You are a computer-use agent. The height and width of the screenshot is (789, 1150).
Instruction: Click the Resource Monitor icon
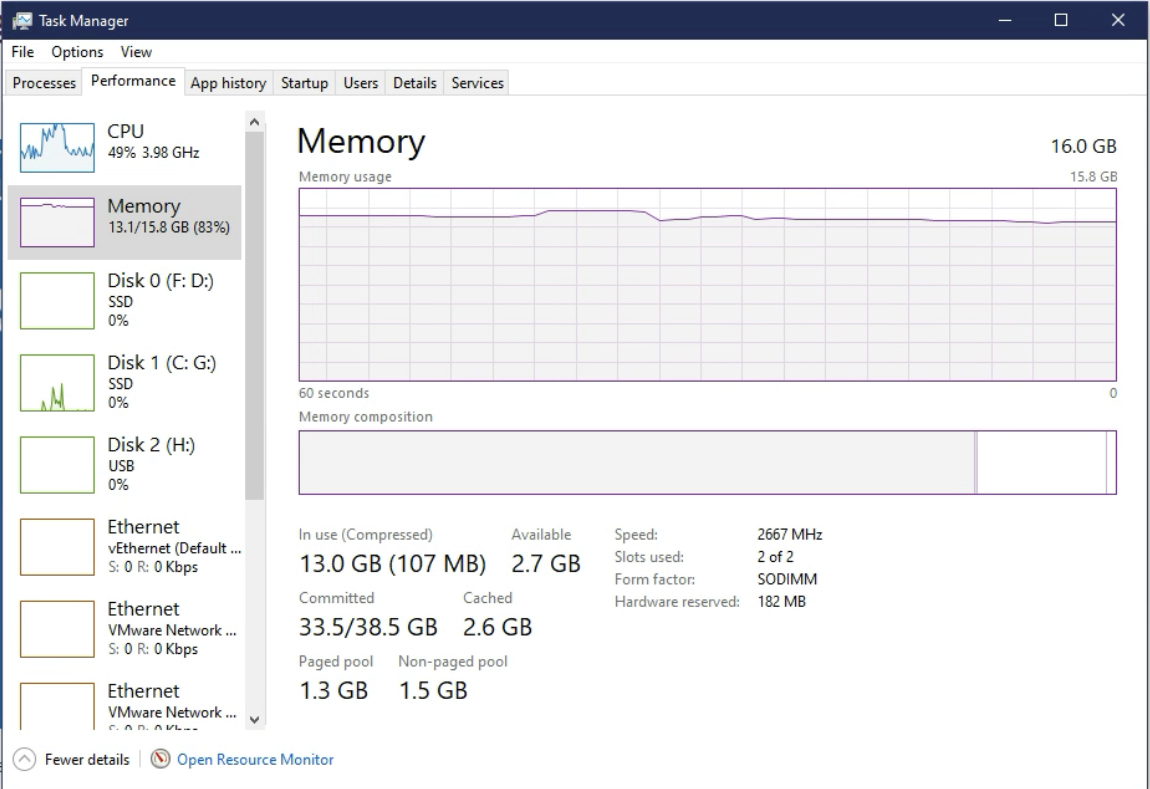(x=160, y=760)
